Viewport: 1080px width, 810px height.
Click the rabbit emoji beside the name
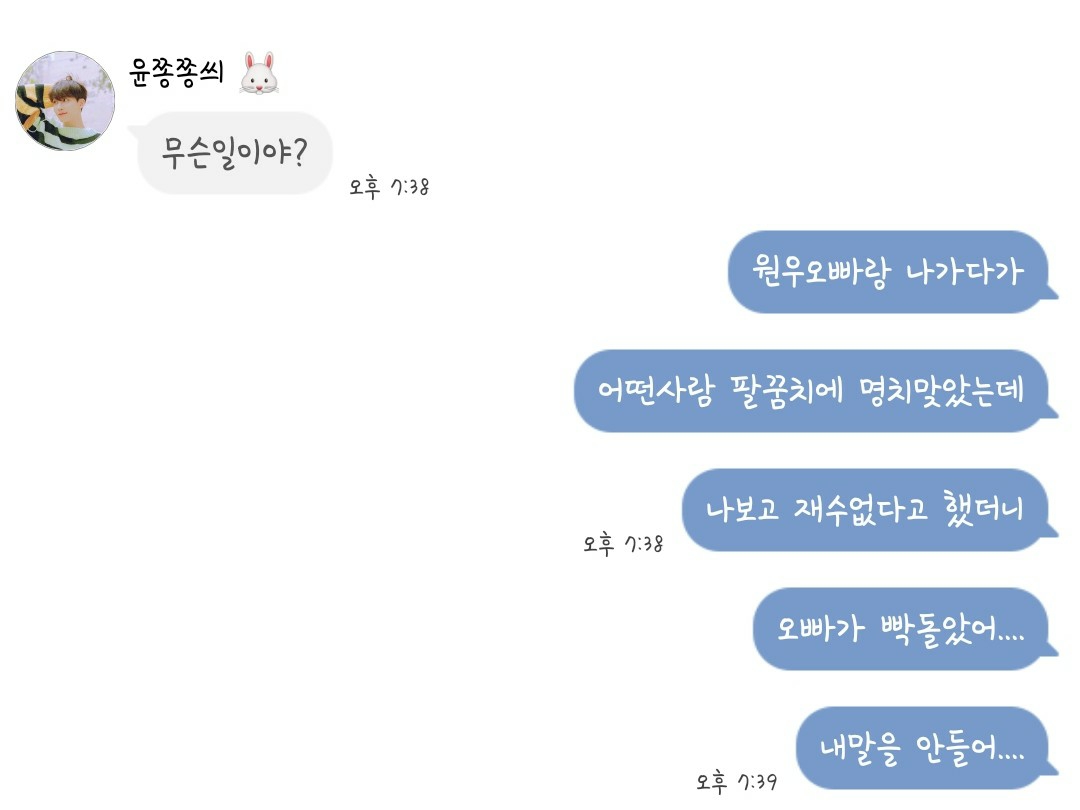(258, 74)
